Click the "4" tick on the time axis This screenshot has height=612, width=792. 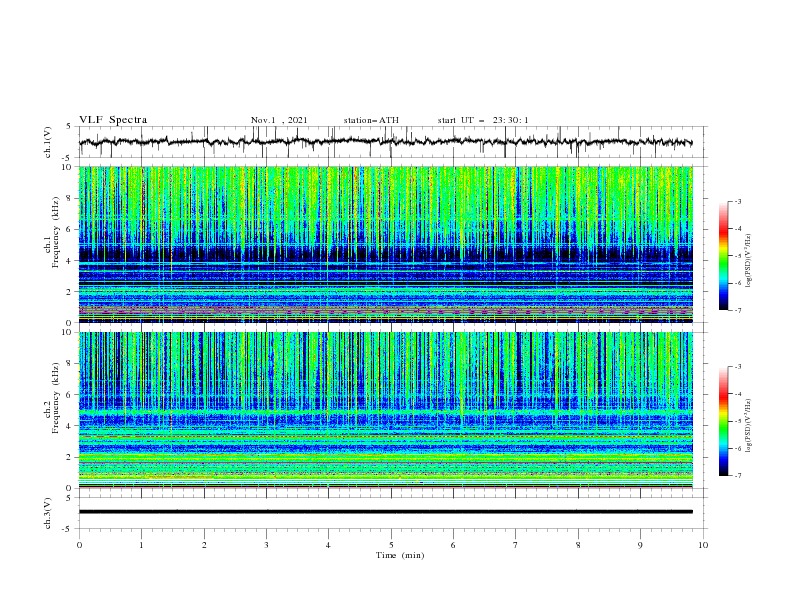pos(328,545)
